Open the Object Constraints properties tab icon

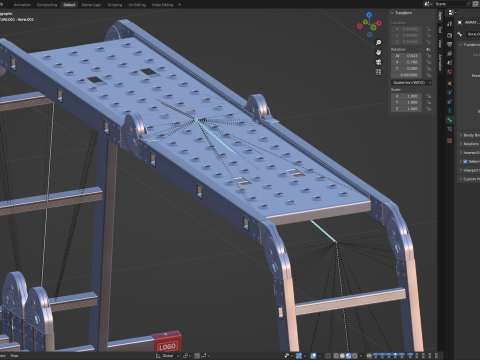point(449,102)
